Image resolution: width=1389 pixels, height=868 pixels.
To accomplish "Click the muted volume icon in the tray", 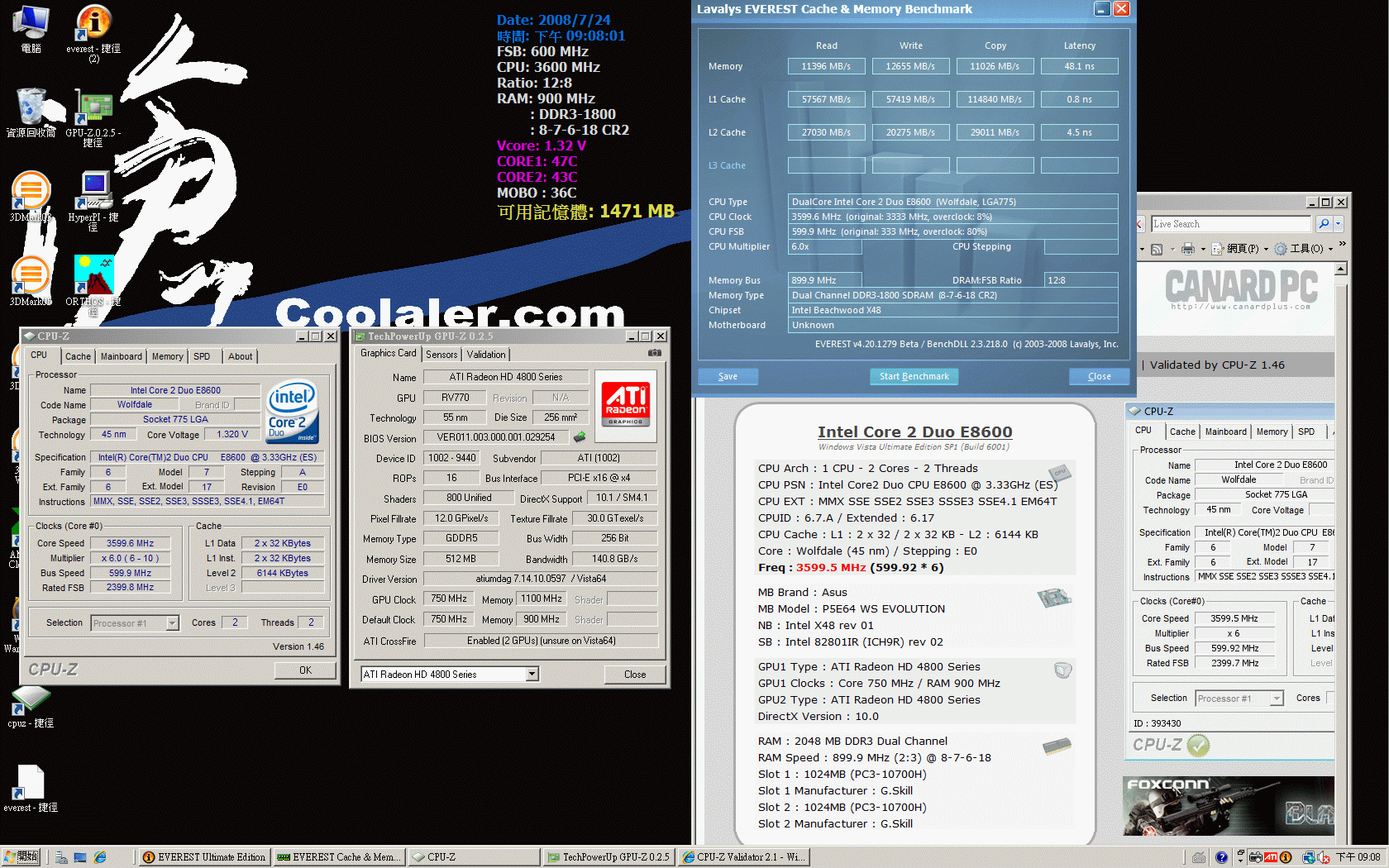I will pyautogui.click(x=1323, y=857).
